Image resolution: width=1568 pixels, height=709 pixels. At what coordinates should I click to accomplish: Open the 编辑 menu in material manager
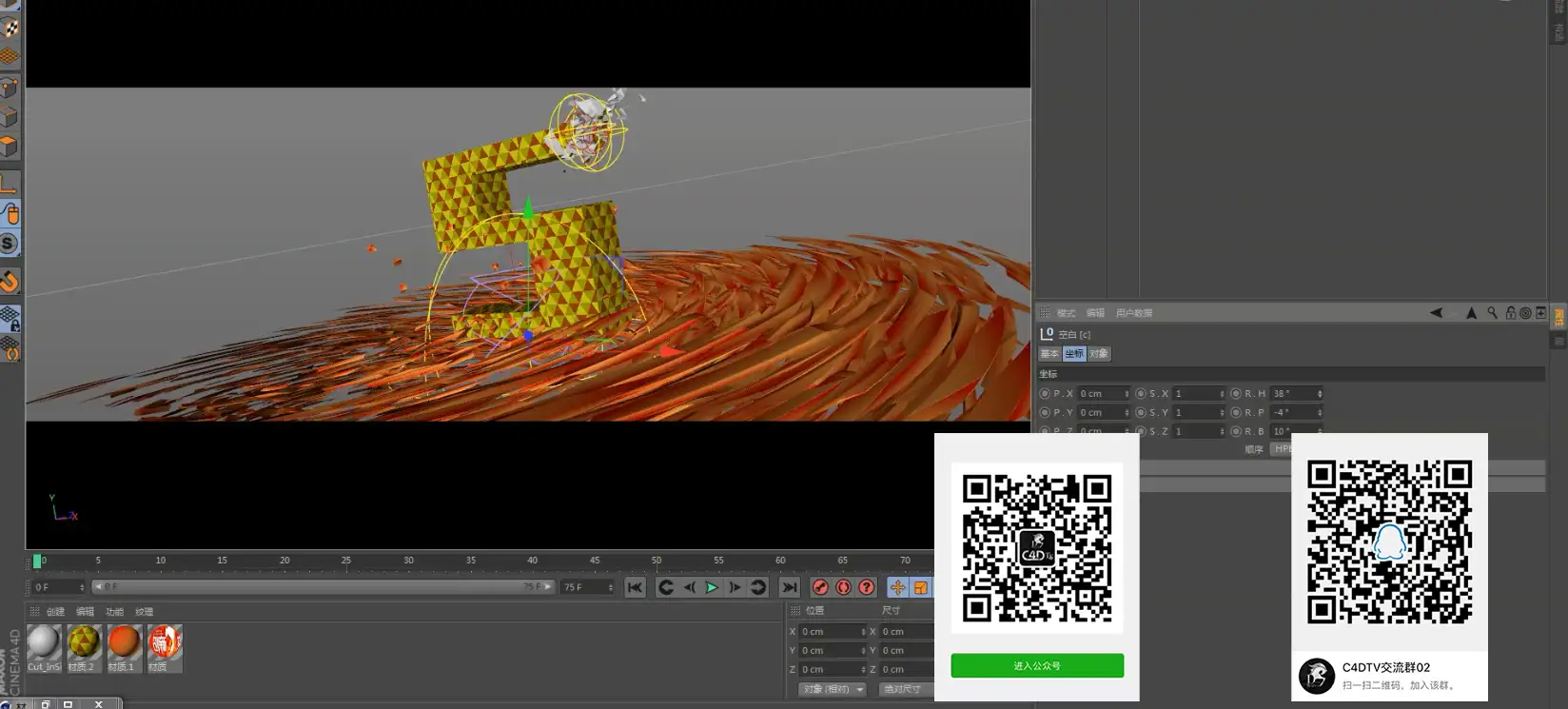pyautogui.click(x=86, y=612)
